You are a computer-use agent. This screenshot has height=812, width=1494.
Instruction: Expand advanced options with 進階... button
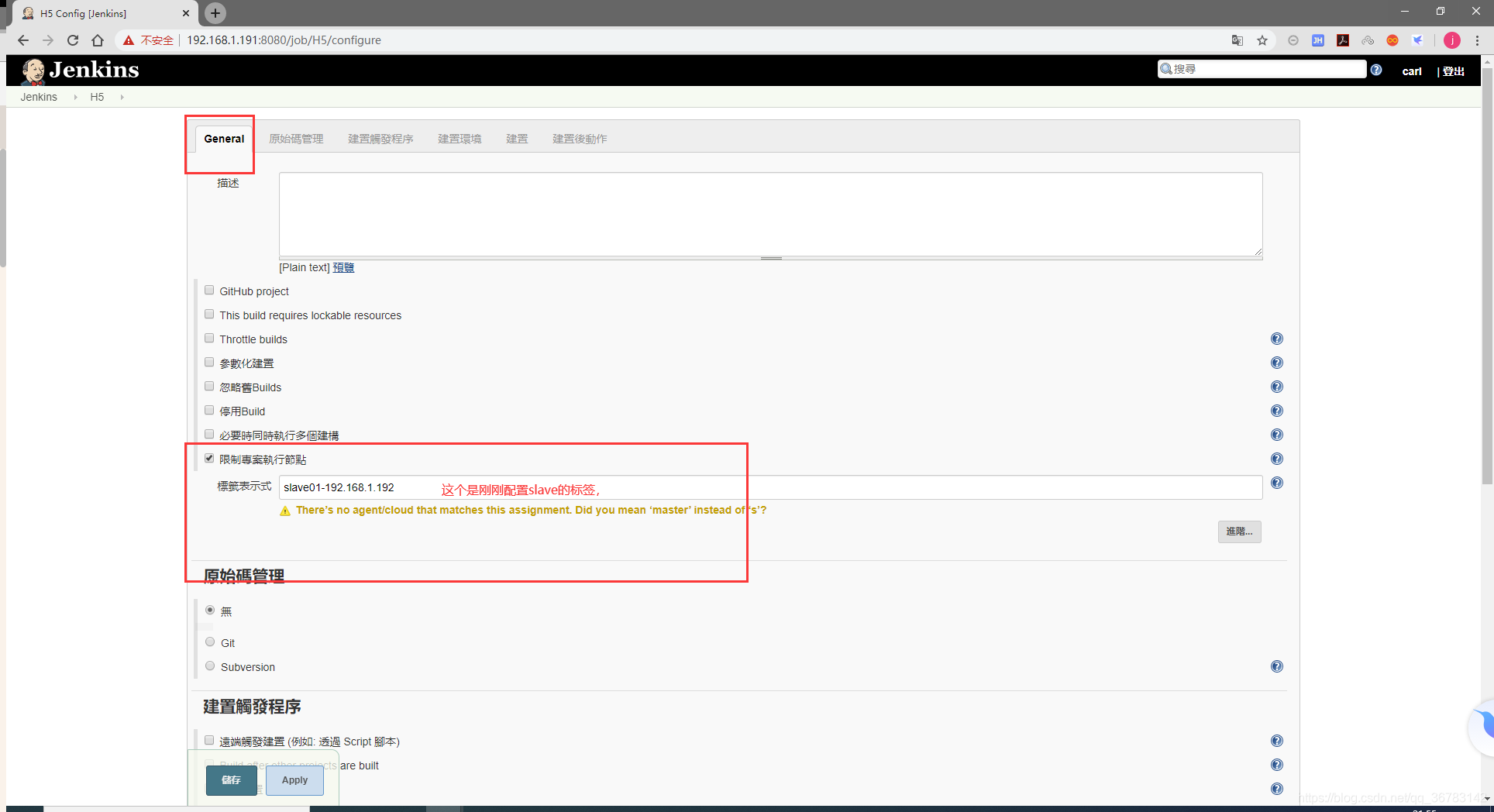coord(1239,532)
